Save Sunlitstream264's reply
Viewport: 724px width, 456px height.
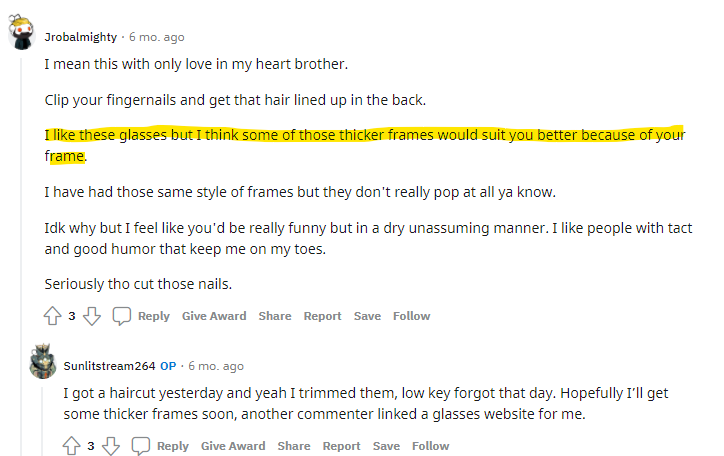[386, 446]
